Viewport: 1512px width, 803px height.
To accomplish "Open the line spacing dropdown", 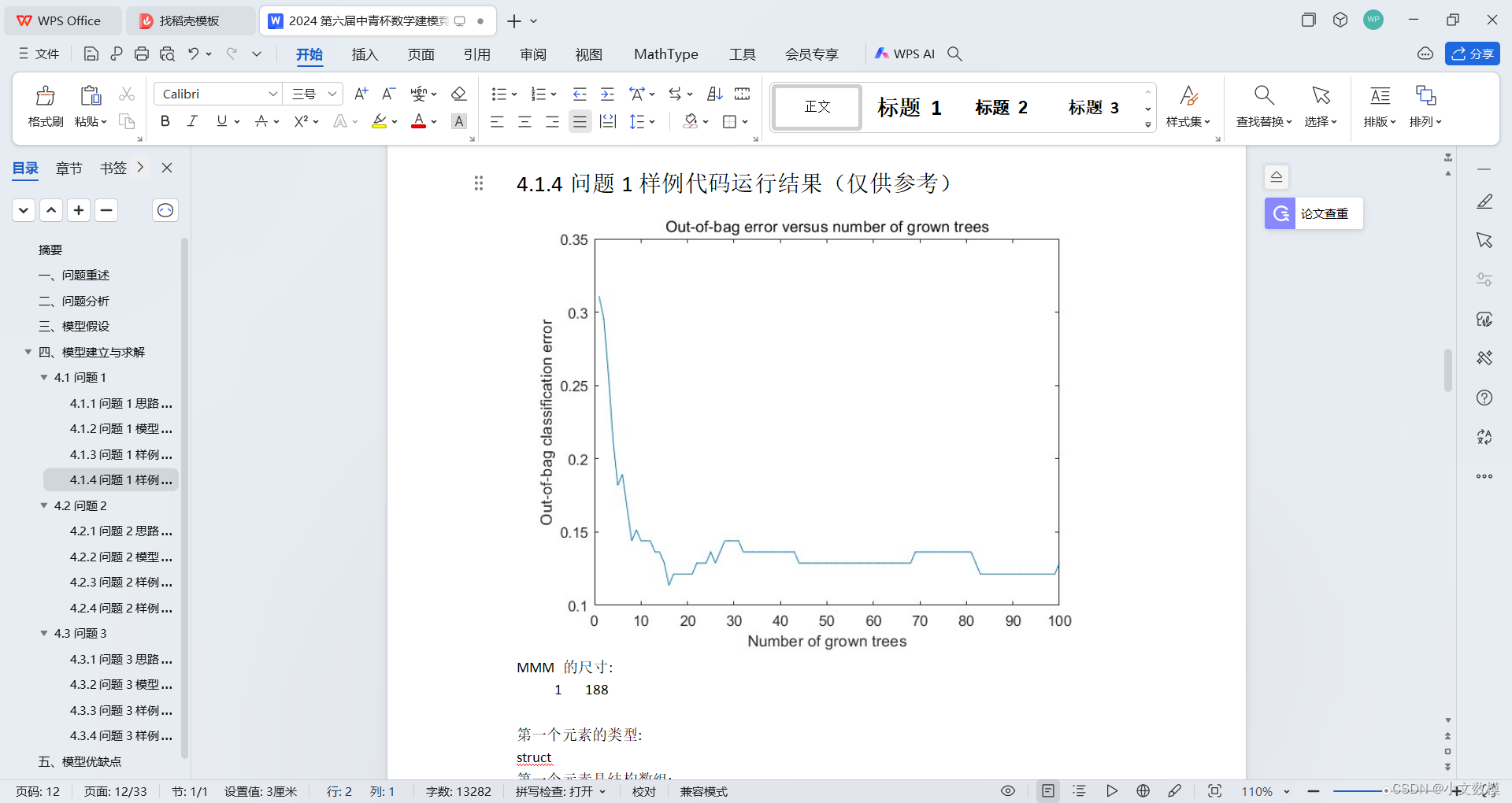I will click(x=652, y=122).
